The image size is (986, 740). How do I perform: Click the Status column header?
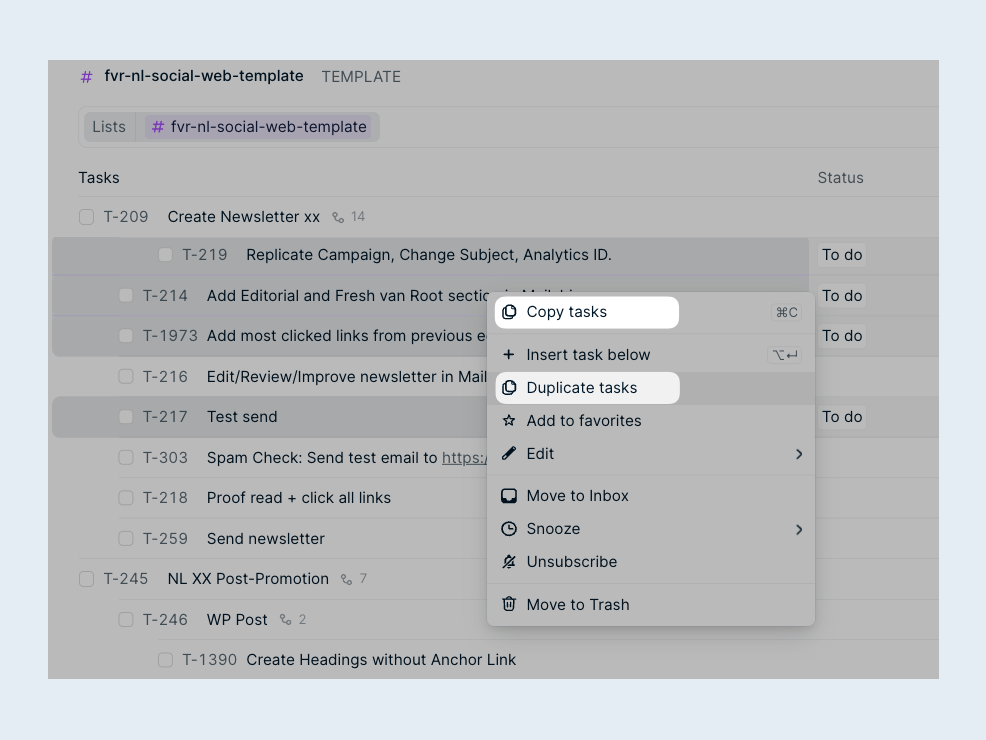(x=840, y=178)
